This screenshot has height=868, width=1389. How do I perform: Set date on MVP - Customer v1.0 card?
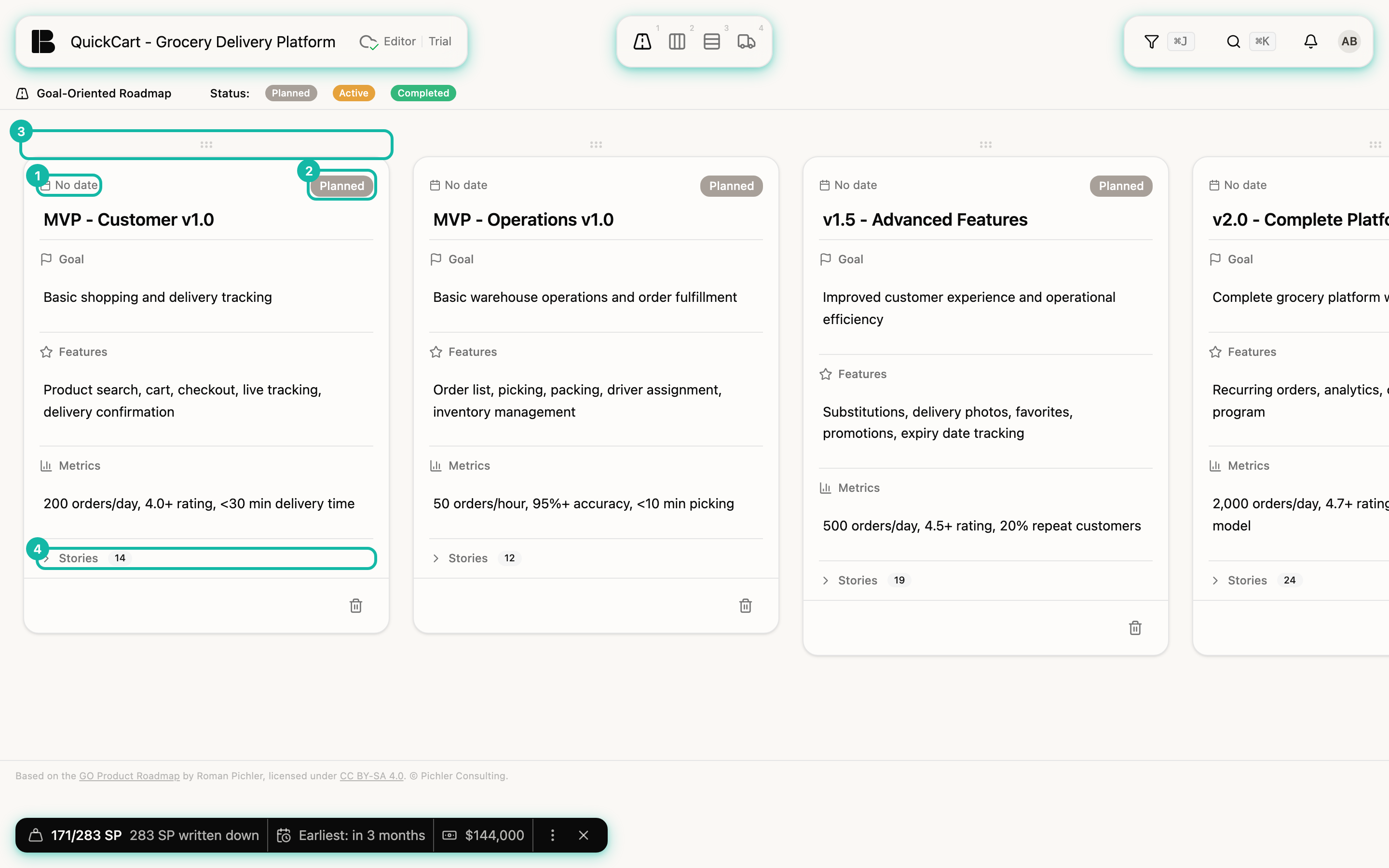pyautogui.click(x=69, y=186)
